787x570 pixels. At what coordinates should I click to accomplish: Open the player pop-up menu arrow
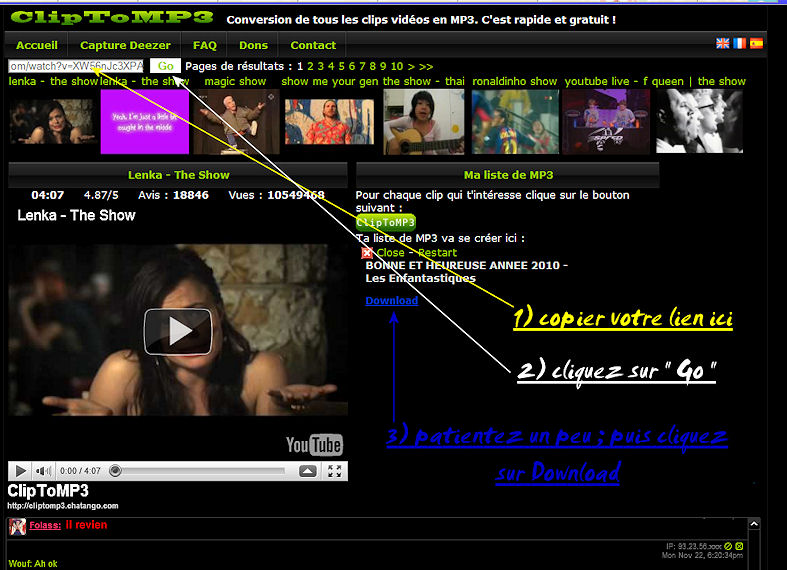[x=308, y=471]
